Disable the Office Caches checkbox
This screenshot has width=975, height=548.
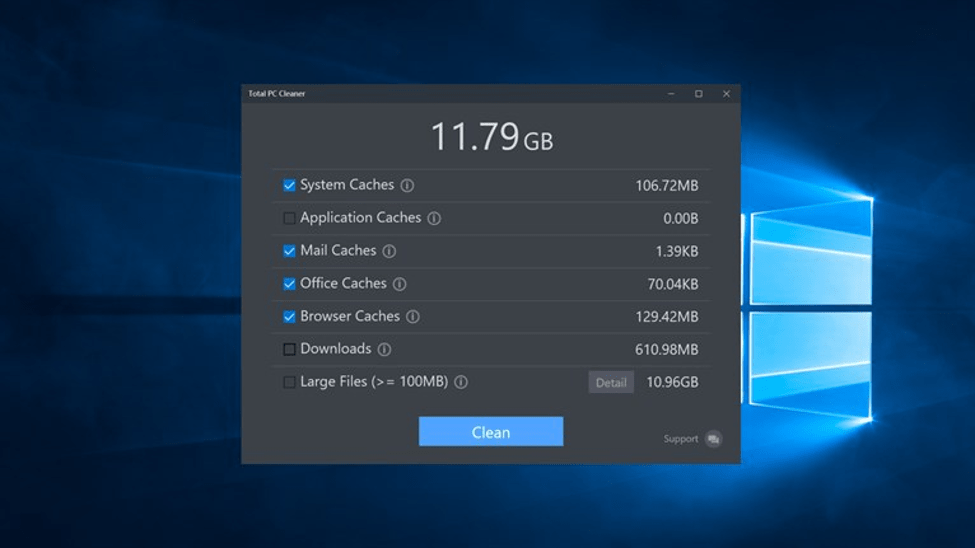pyautogui.click(x=289, y=284)
